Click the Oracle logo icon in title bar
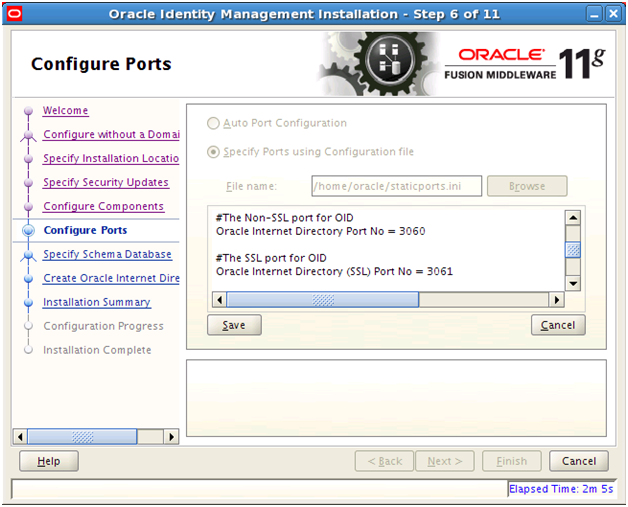This screenshot has height=507, width=628. click(14, 14)
